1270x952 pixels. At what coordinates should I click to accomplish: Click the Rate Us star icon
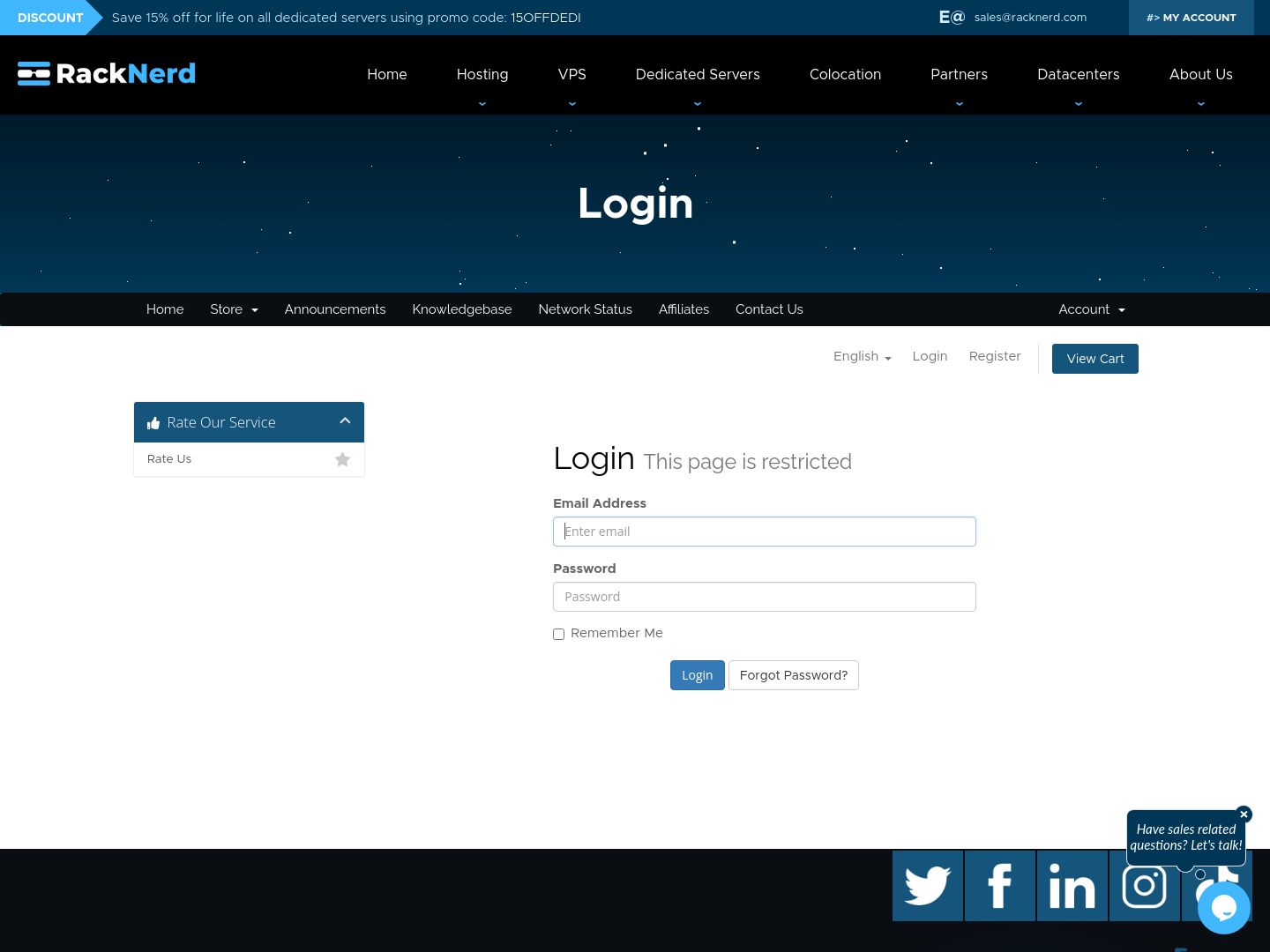[343, 459]
